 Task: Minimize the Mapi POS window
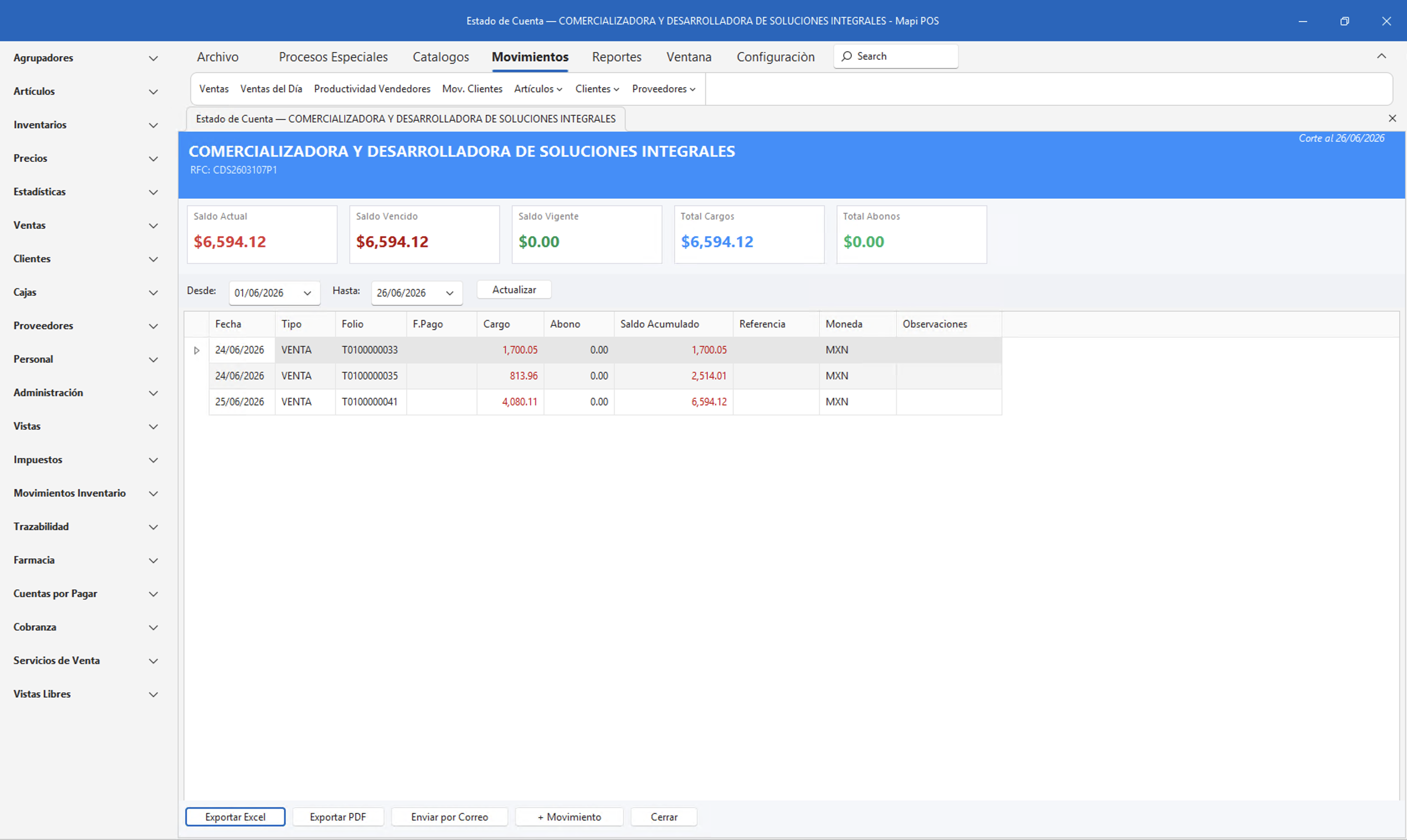pyautogui.click(x=1303, y=21)
